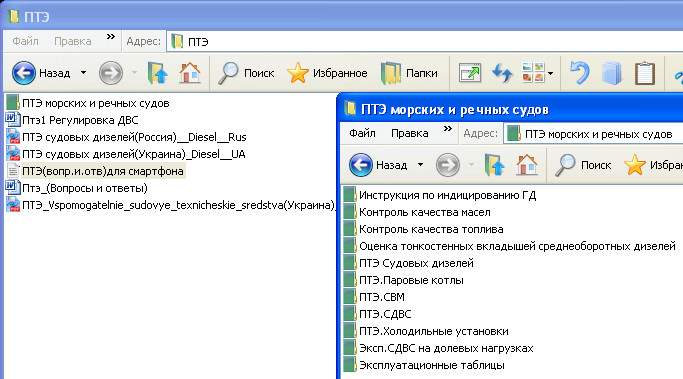Click Up folder icon in front window
Screen dimensions: 683x379
[494, 165]
